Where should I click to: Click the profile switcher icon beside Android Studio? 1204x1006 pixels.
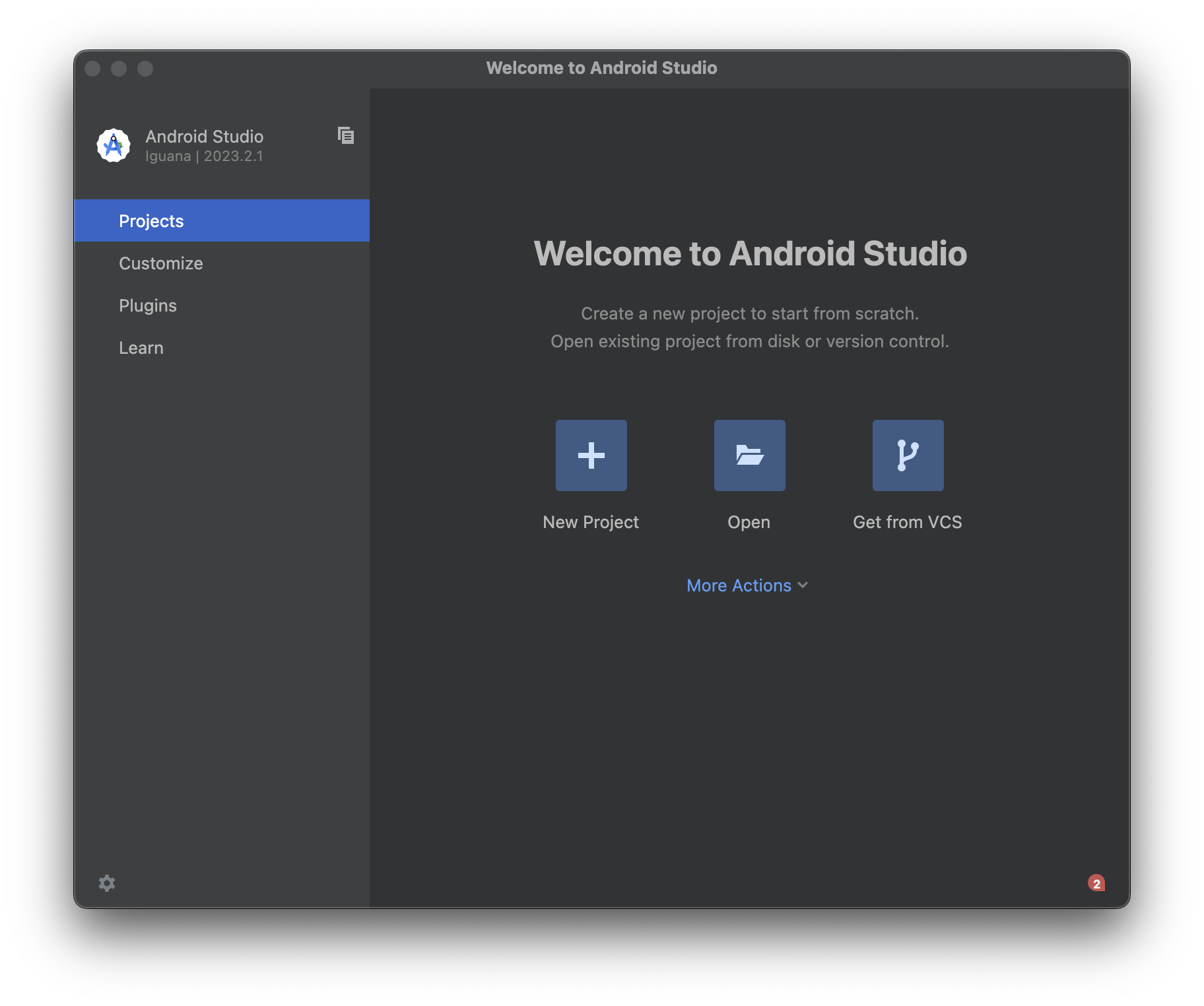tap(346, 135)
